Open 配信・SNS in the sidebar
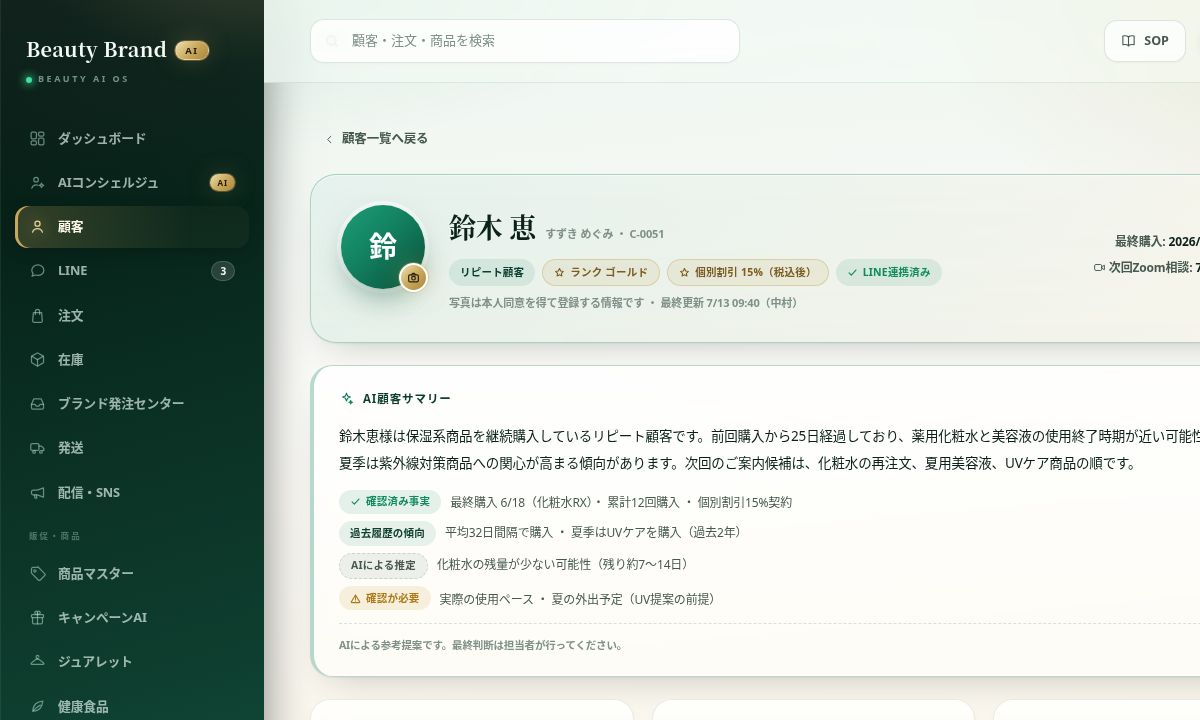This screenshot has width=1200, height=720. 132,493
